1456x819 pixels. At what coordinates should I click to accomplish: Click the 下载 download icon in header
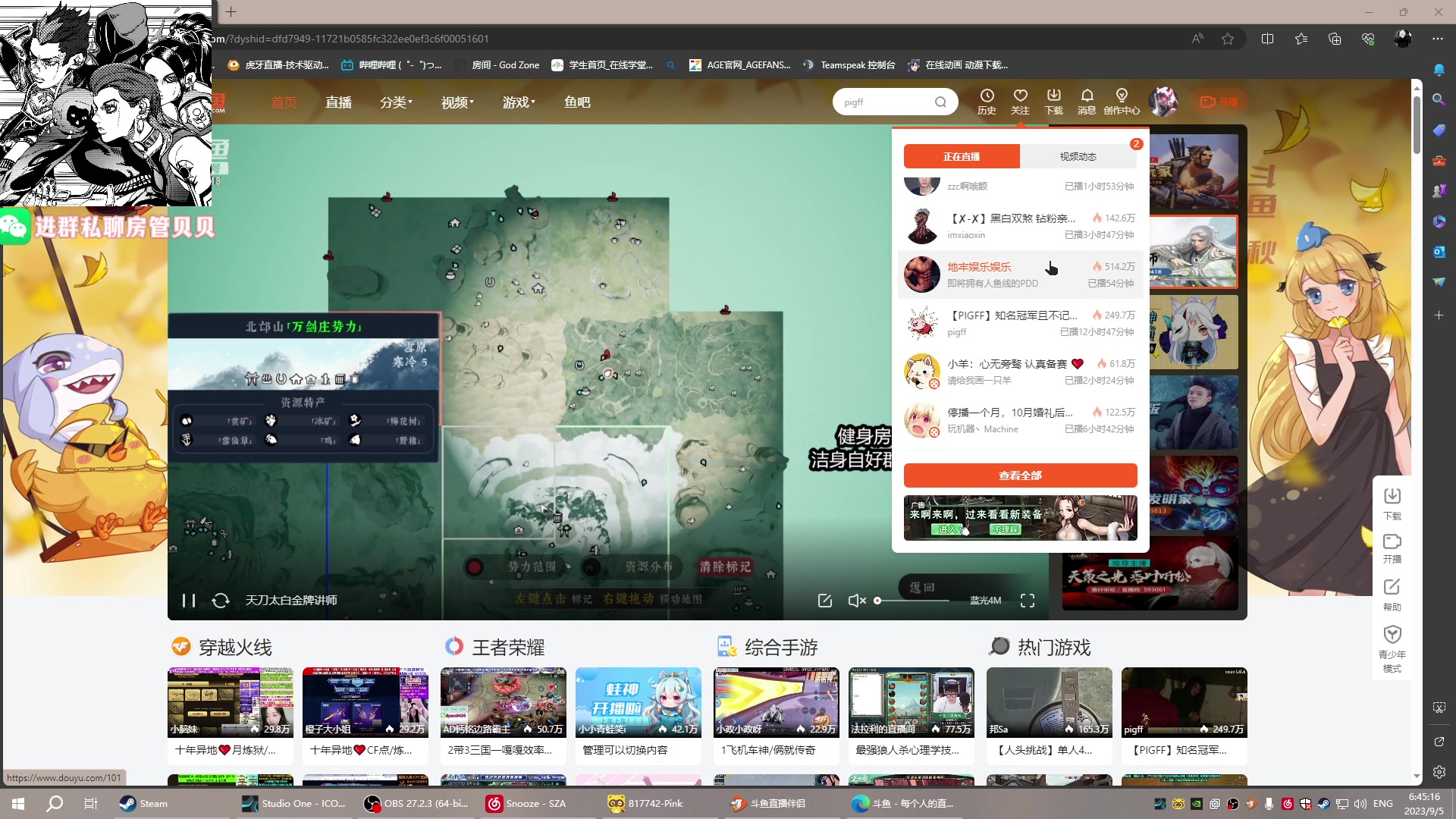pos(1054,102)
